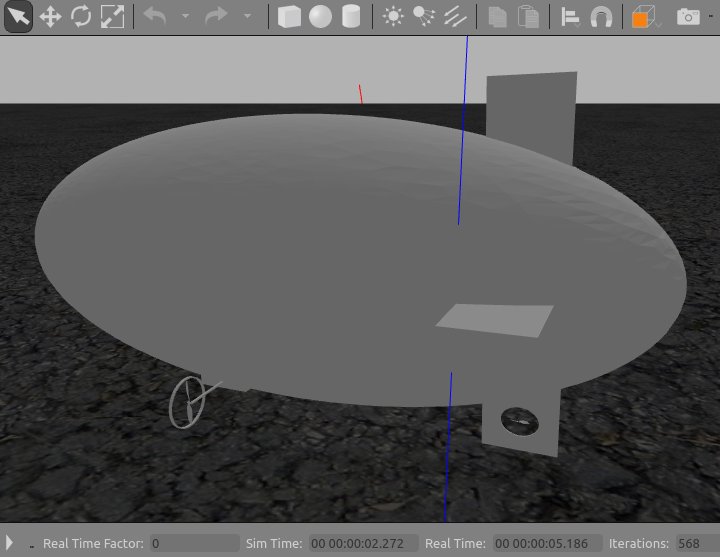Screen dimensions: 720x557
Task: Click the Real Time value field
Action: tap(547, 543)
